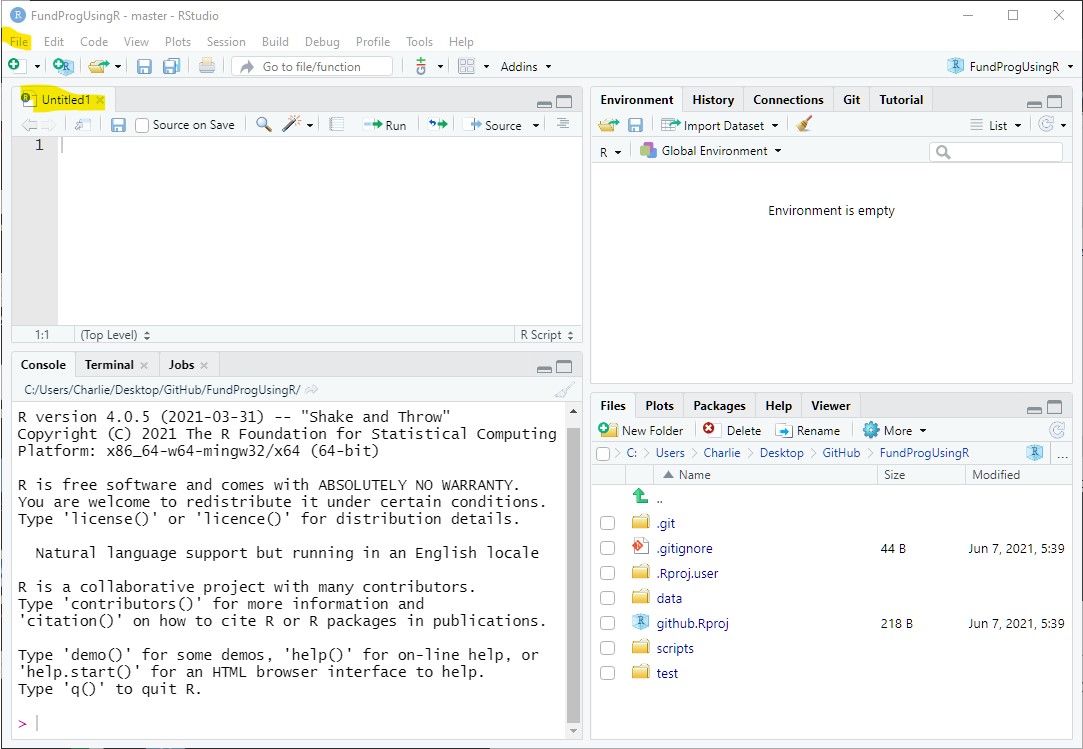1083x749 pixels.
Task: Click Save All documents icon
Action: coord(171,66)
